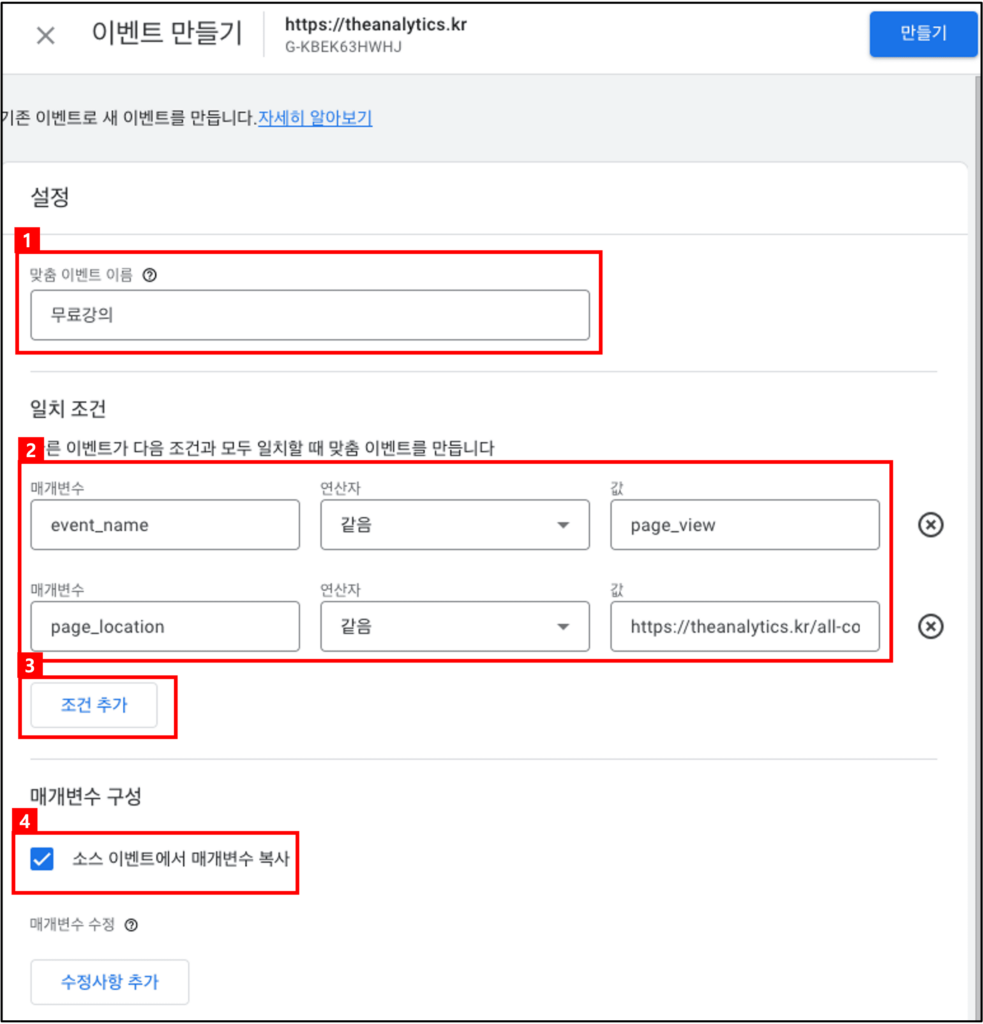Click the event_name parameter field
The width and height of the screenshot is (983, 1024).
[165, 525]
